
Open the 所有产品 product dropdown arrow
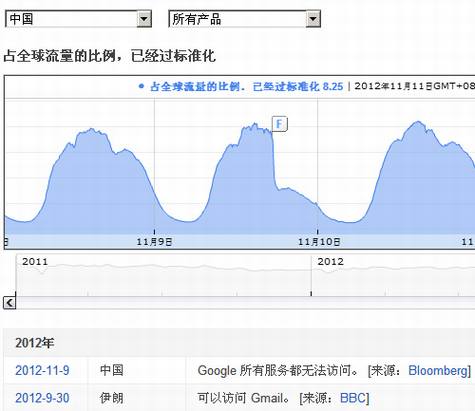point(313,19)
